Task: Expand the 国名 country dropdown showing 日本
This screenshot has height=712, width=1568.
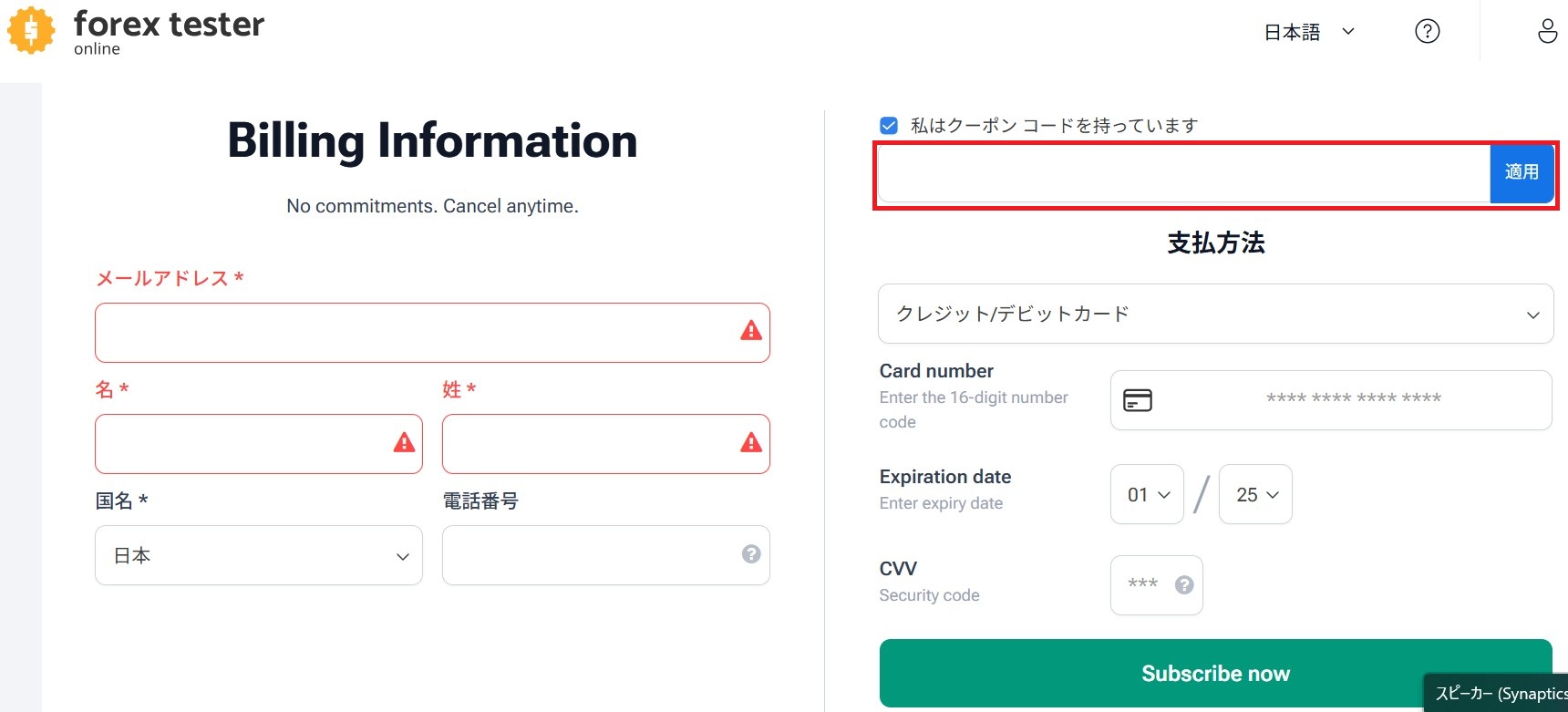Action: tap(258, 555)
